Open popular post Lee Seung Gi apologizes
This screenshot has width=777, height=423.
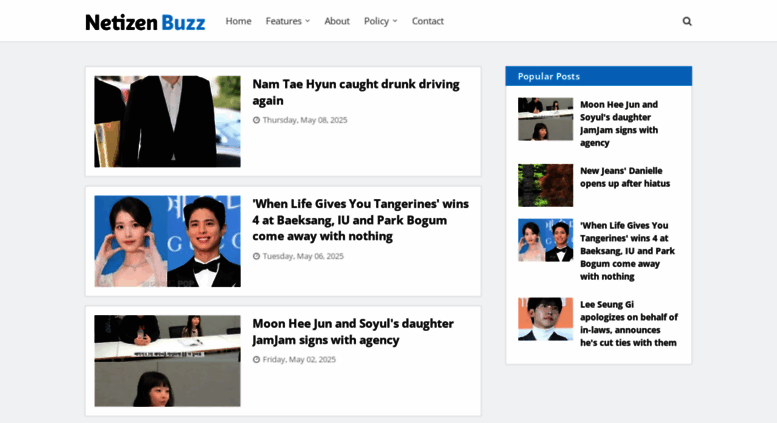(x=629, y=323)
